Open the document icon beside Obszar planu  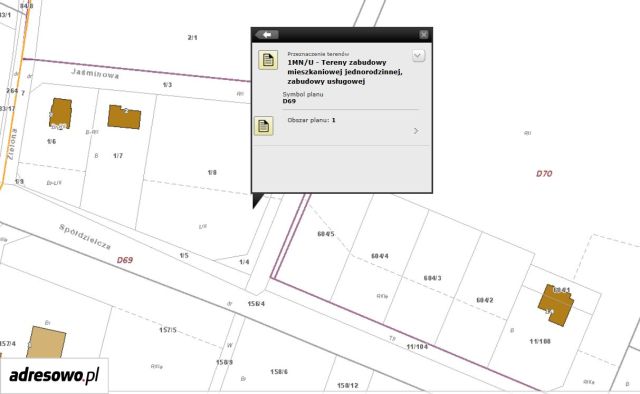(x=264, y=126)
